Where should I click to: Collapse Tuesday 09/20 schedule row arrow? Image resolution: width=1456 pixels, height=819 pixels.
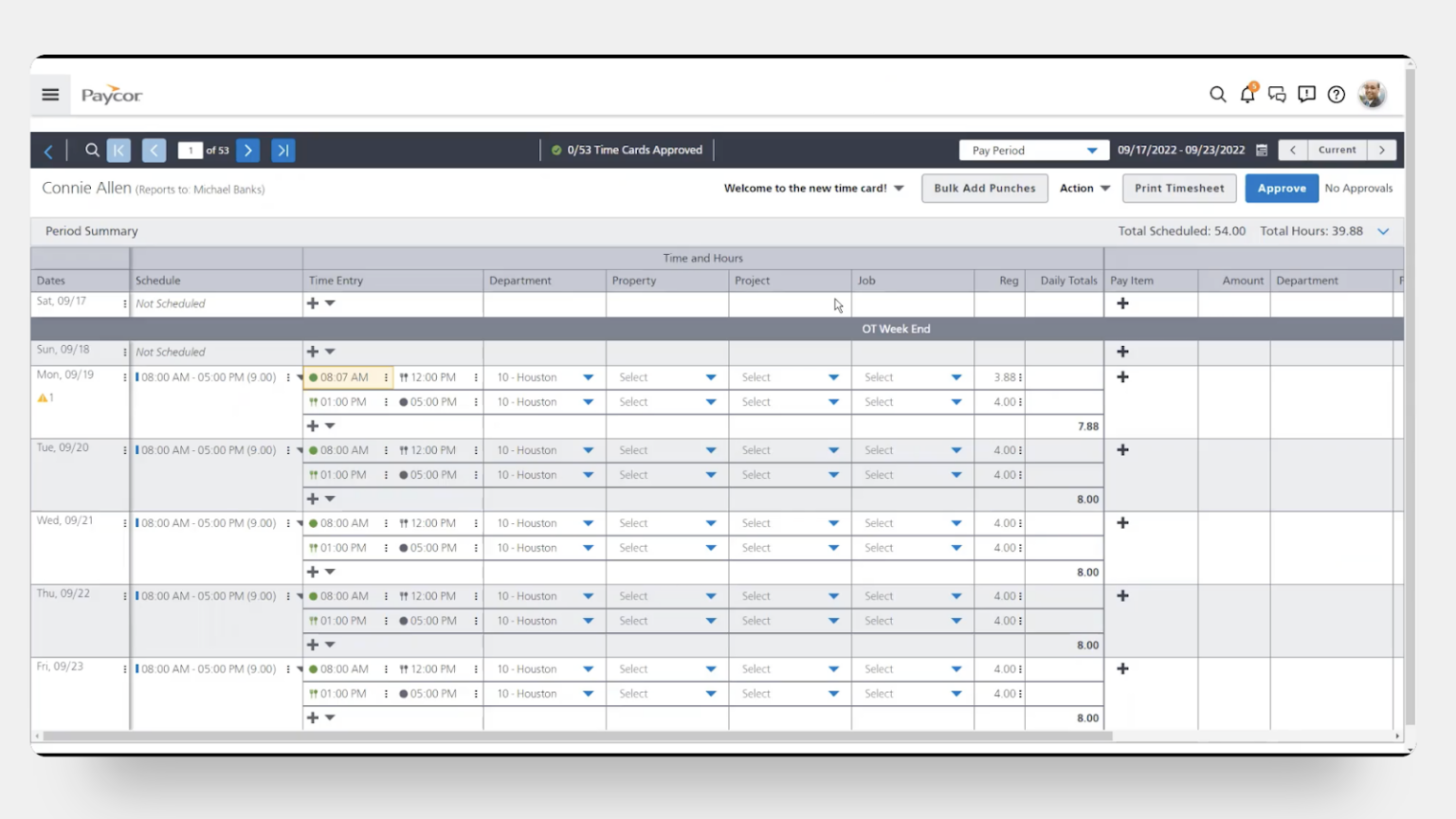coord(300,450)
